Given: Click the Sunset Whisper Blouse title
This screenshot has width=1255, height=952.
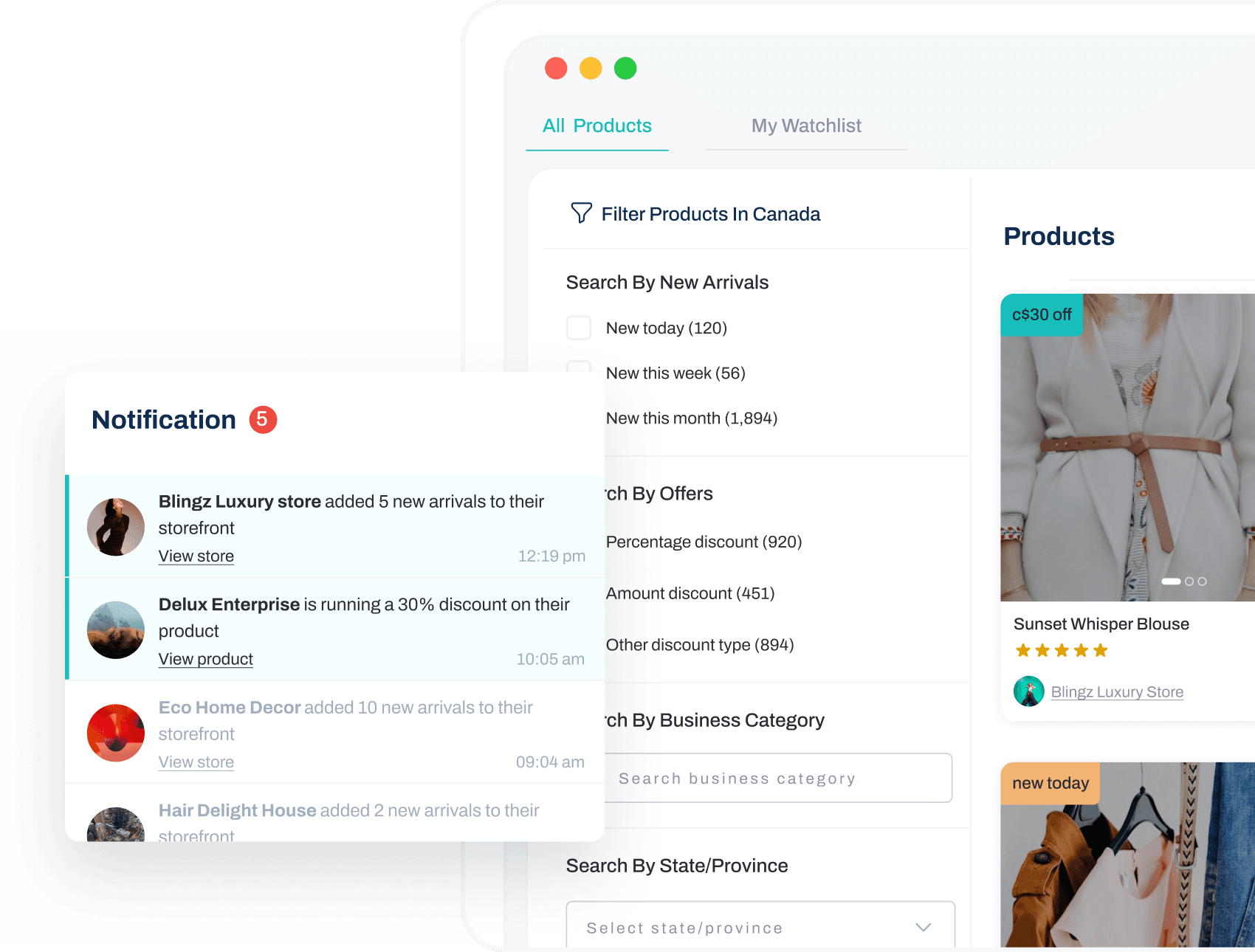Looking at the screenshot, I should pyautogui.click(x=1101, y=624).
